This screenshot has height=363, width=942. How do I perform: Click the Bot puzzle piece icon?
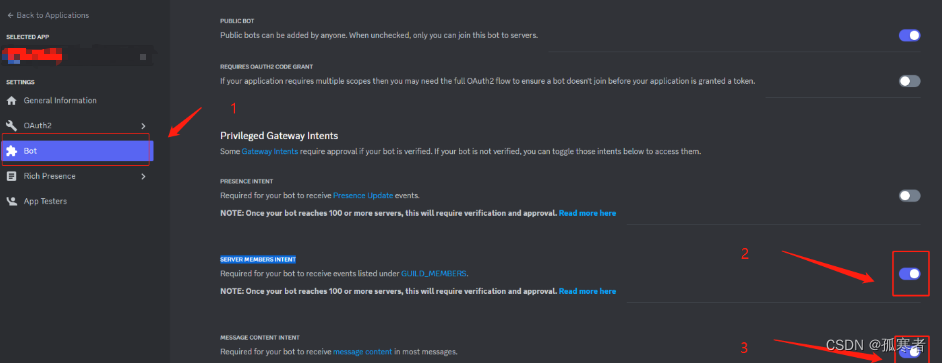(x=11, y=151)
